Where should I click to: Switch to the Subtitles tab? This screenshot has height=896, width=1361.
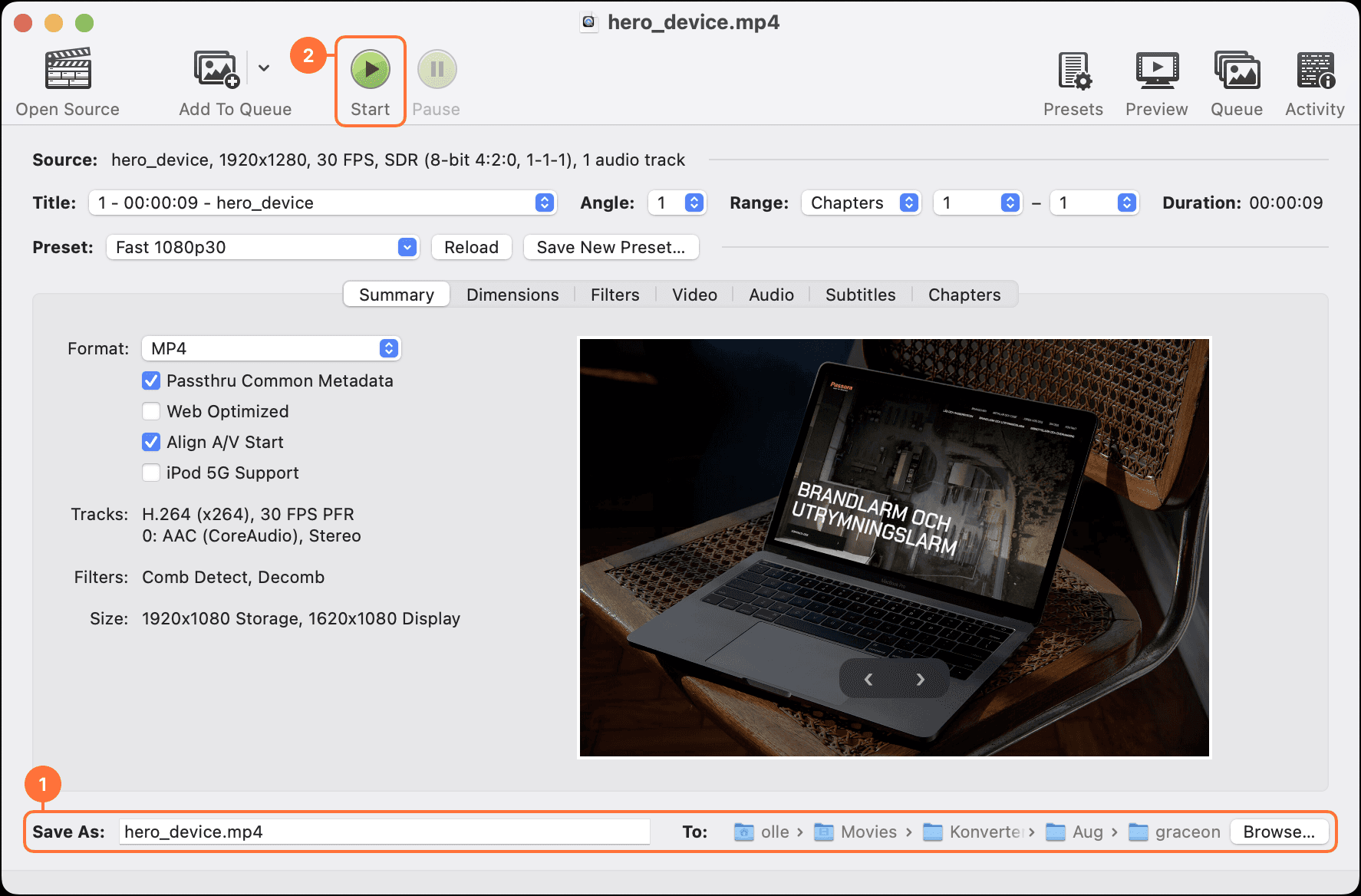[860, 295]
